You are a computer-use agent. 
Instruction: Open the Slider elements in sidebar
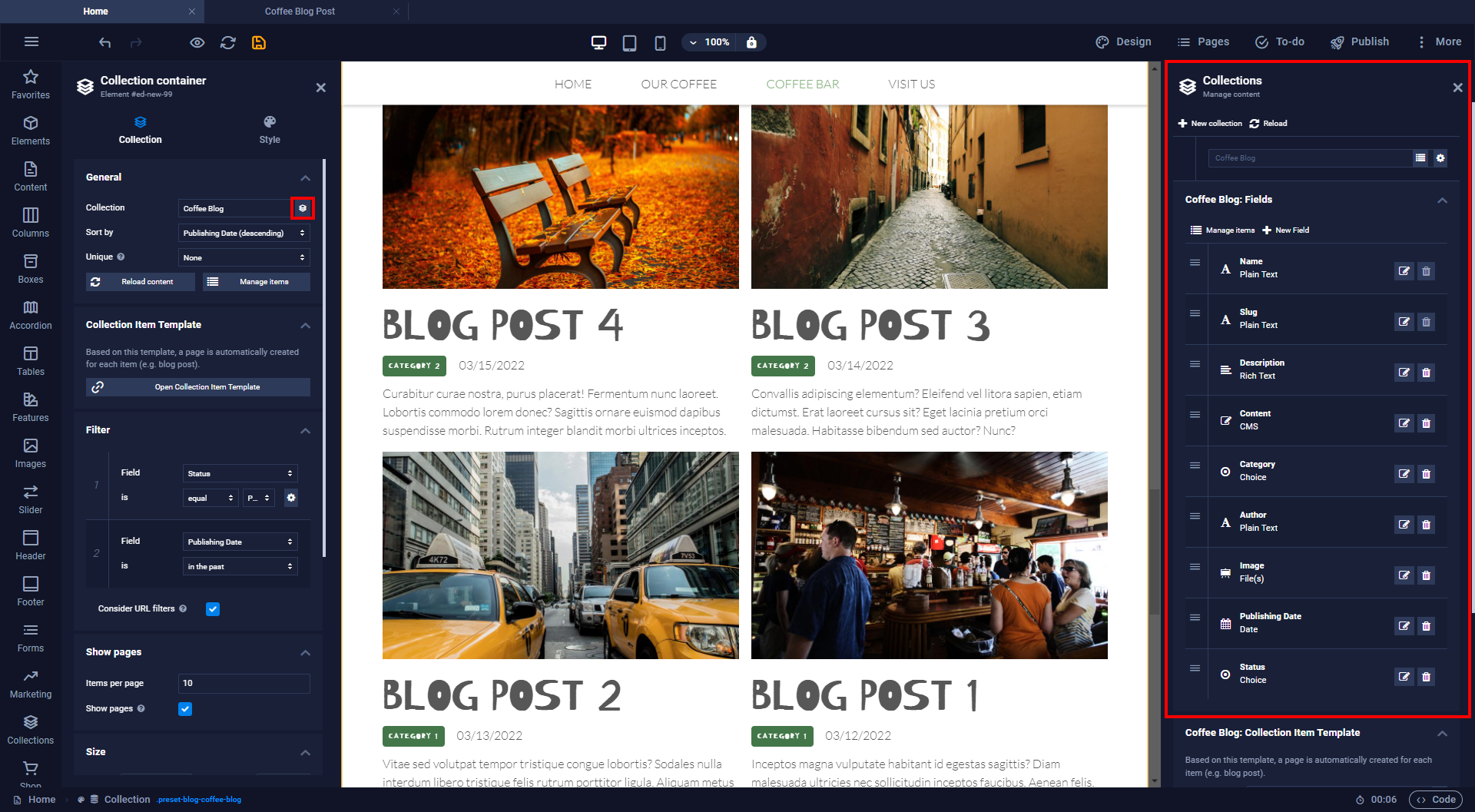click(x=31, y=499)
